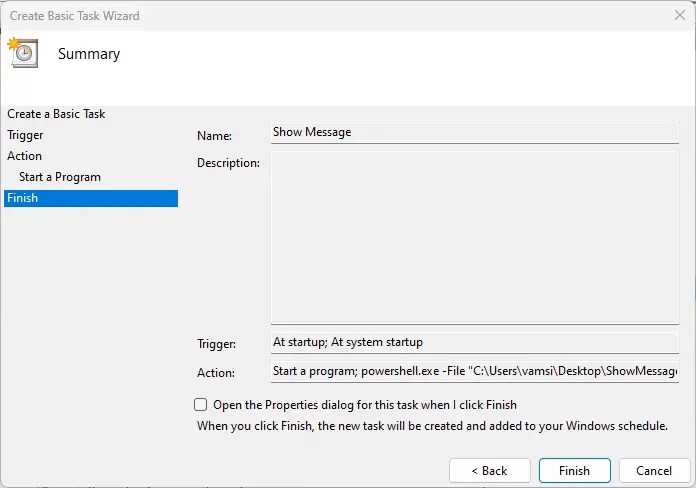Click the Trigger field showing At startup
The height and width of the screenshot is (488, 696).
[x=474, y=342]
